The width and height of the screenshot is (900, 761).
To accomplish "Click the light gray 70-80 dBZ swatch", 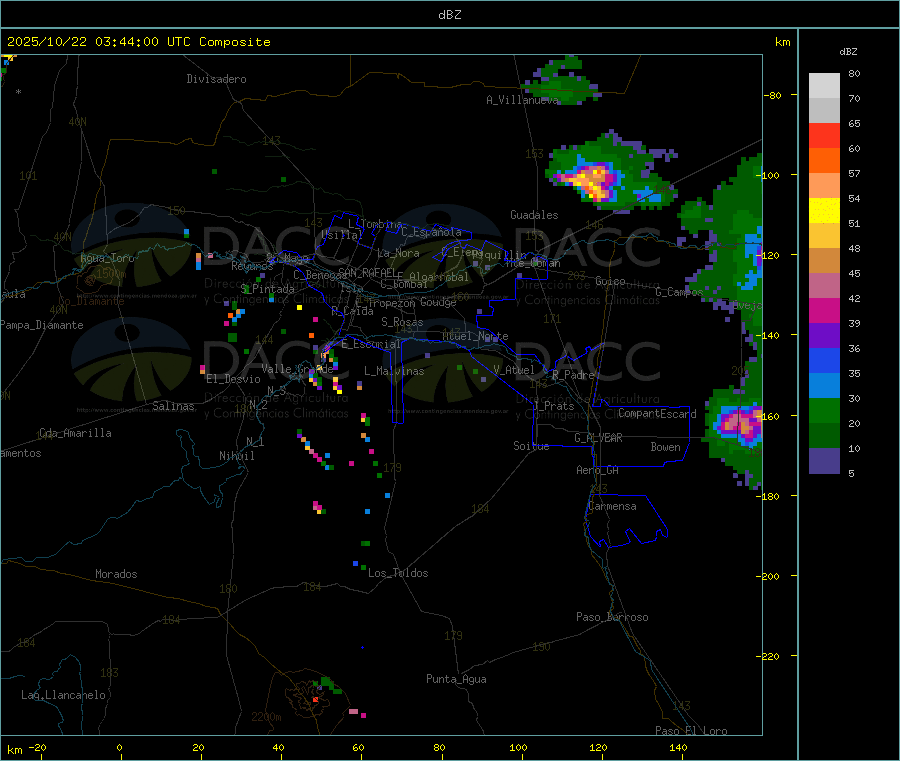I will coord(824,86).
